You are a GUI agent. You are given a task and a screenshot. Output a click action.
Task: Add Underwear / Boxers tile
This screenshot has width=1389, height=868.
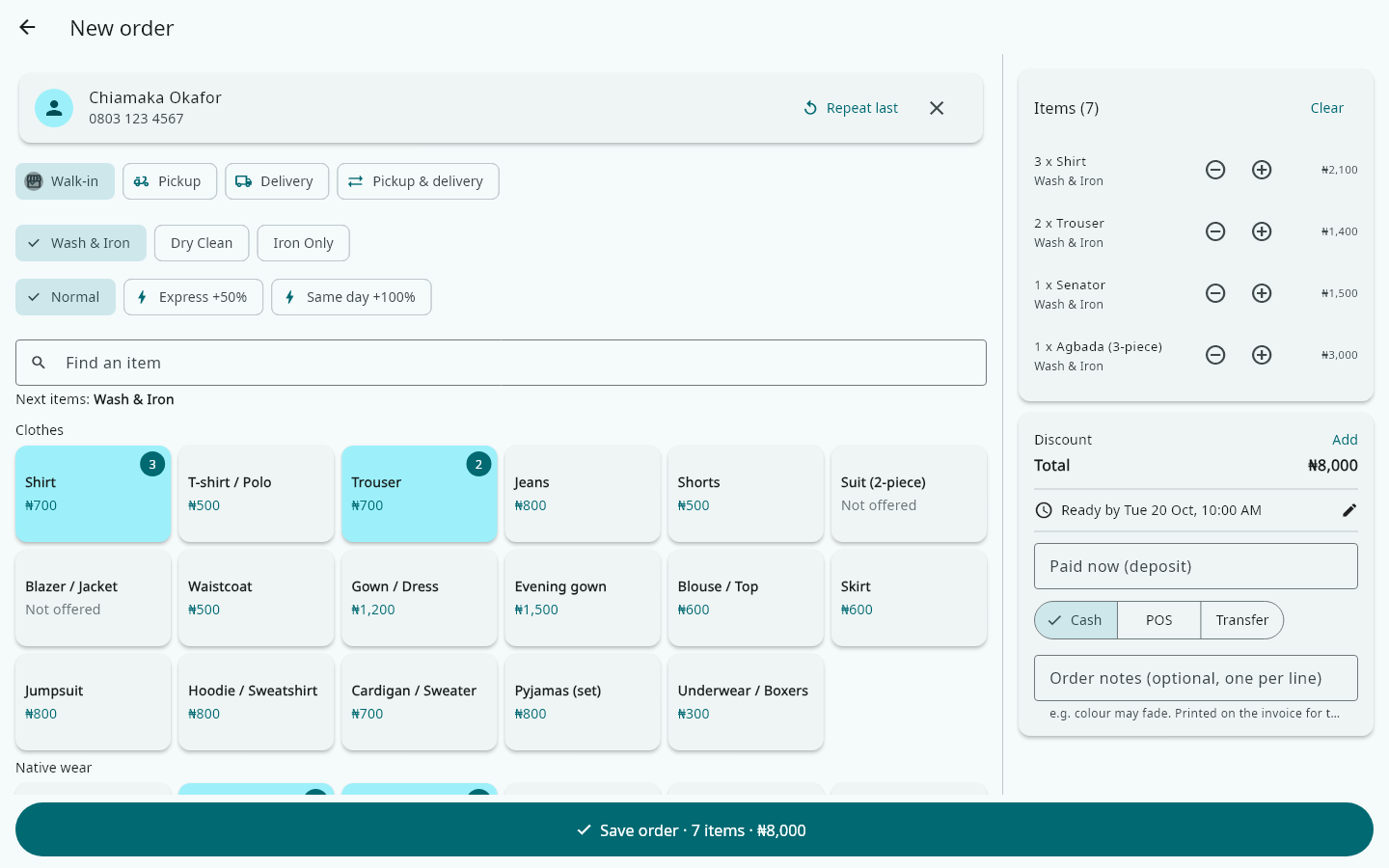[746, 702]
